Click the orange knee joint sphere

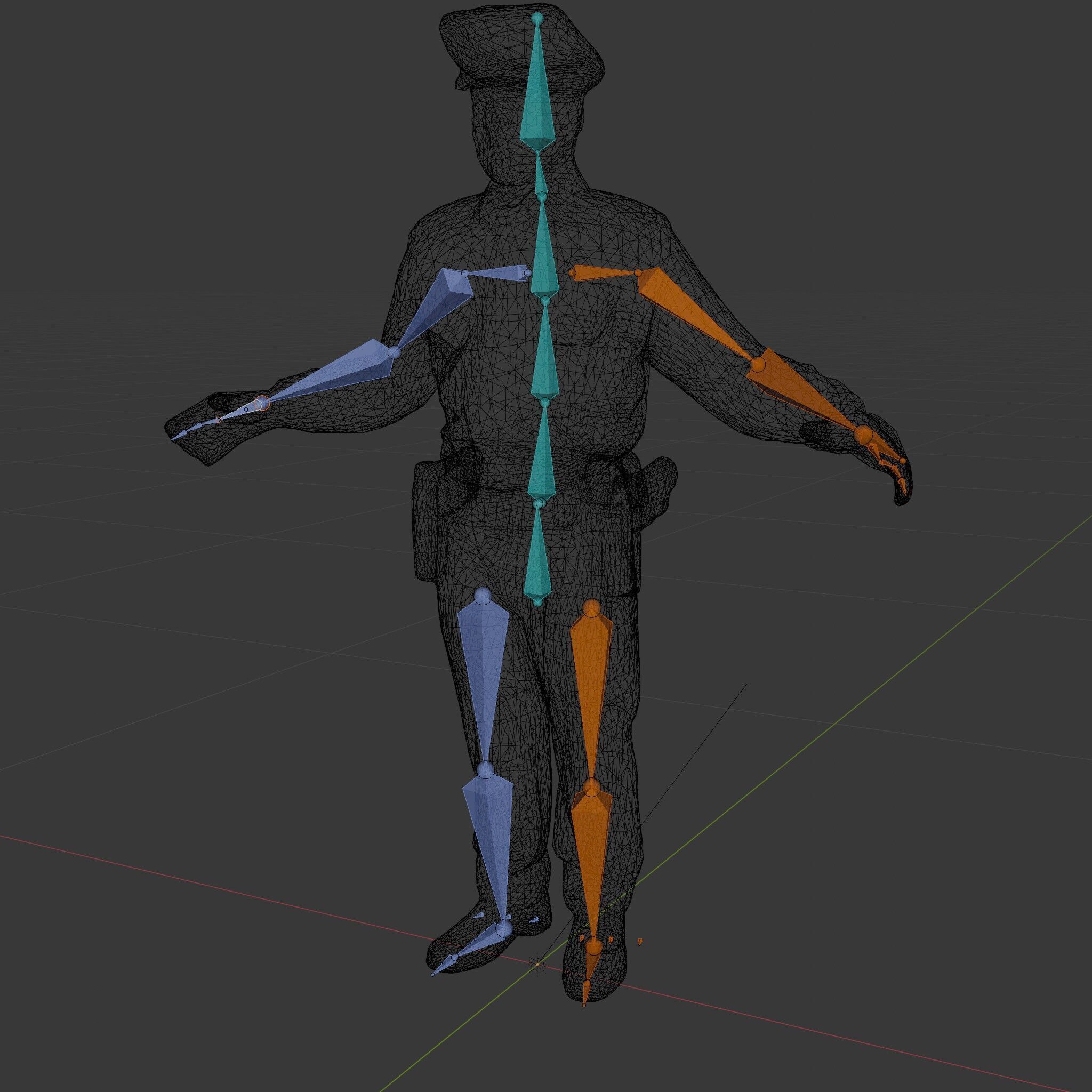pos(591,788)
